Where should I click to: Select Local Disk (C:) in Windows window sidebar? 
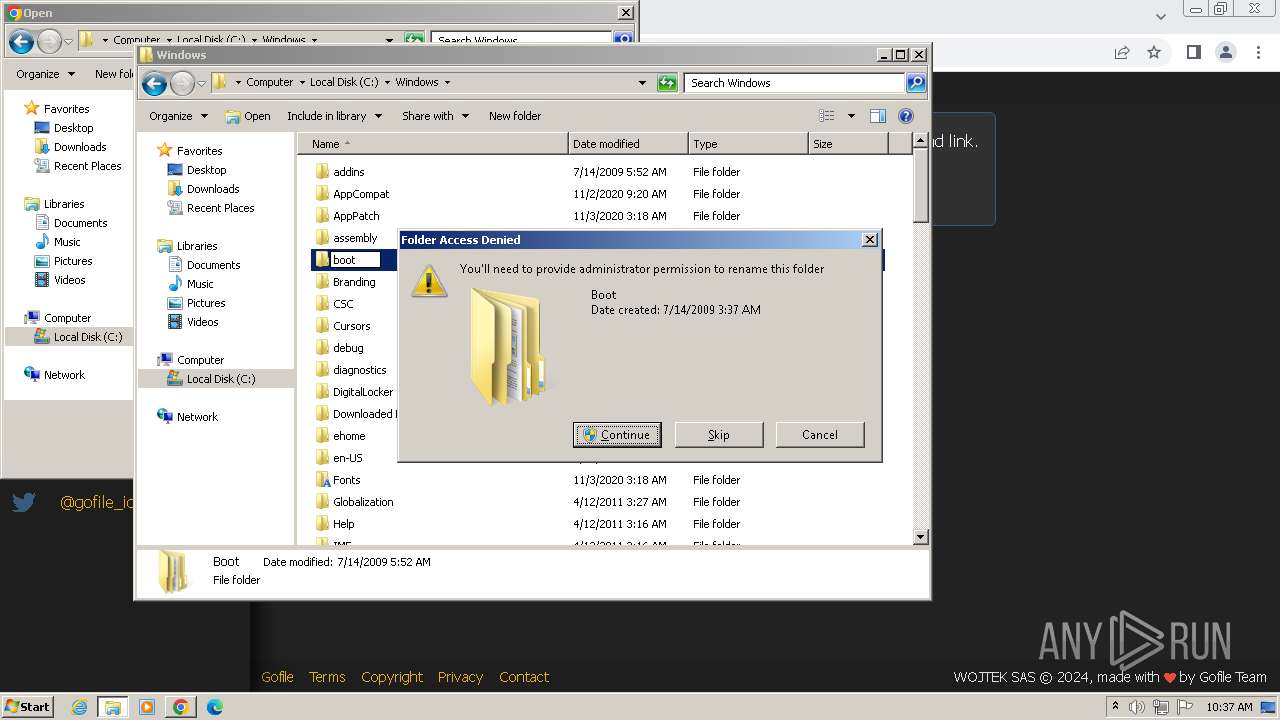(x=220, y=379)
